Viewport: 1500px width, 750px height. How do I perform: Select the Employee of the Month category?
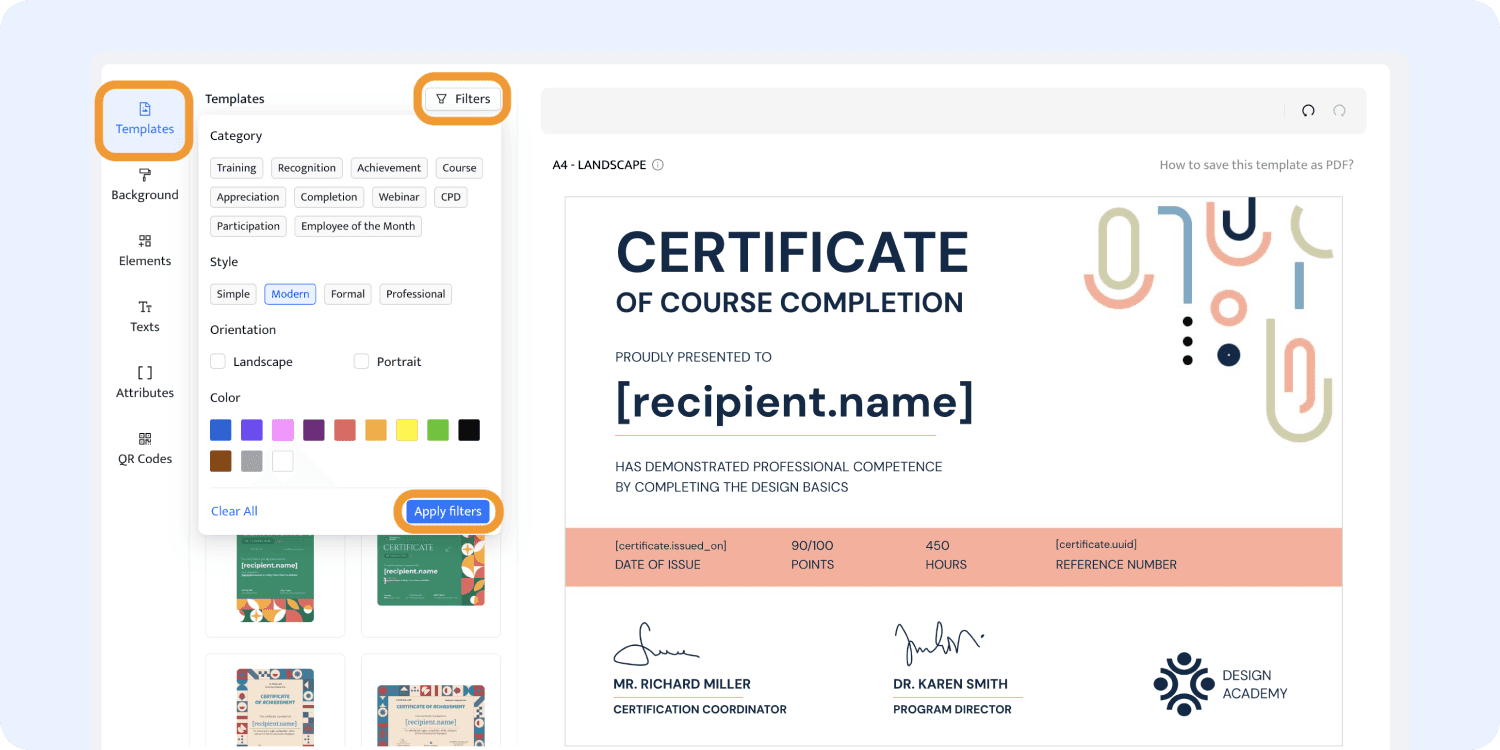[358, 226]
